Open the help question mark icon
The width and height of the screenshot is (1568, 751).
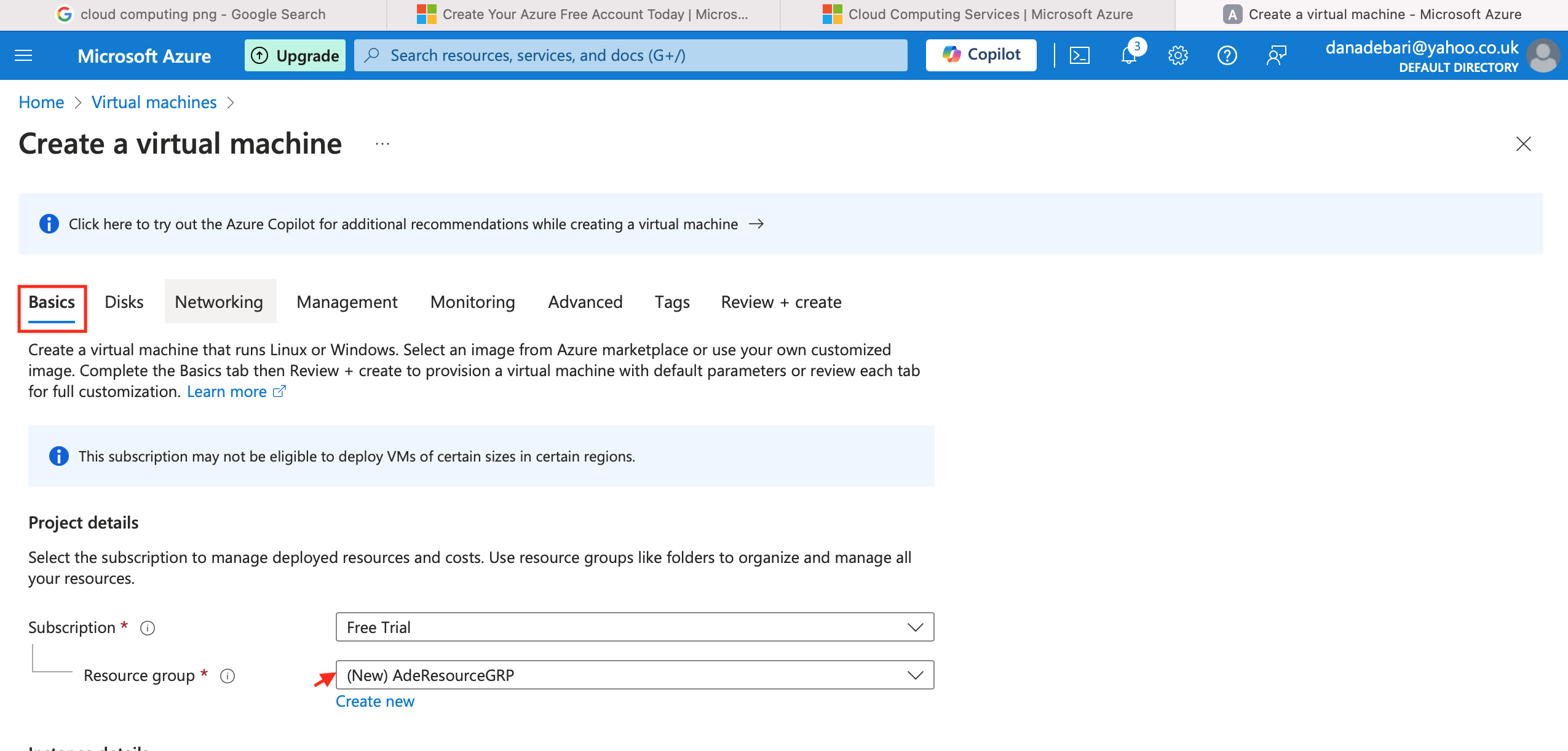coord(1227,56)
